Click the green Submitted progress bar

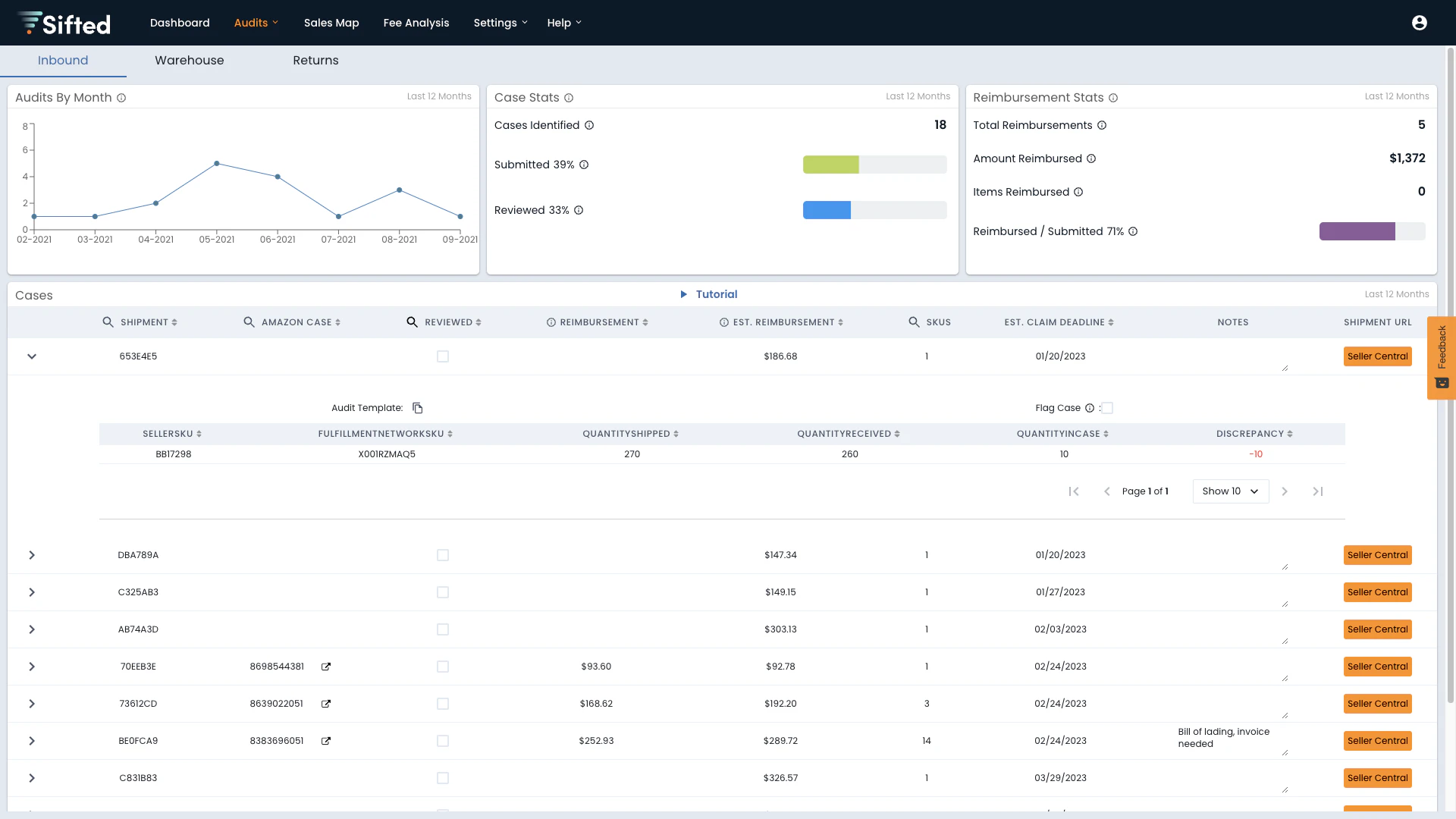[831, 165]
